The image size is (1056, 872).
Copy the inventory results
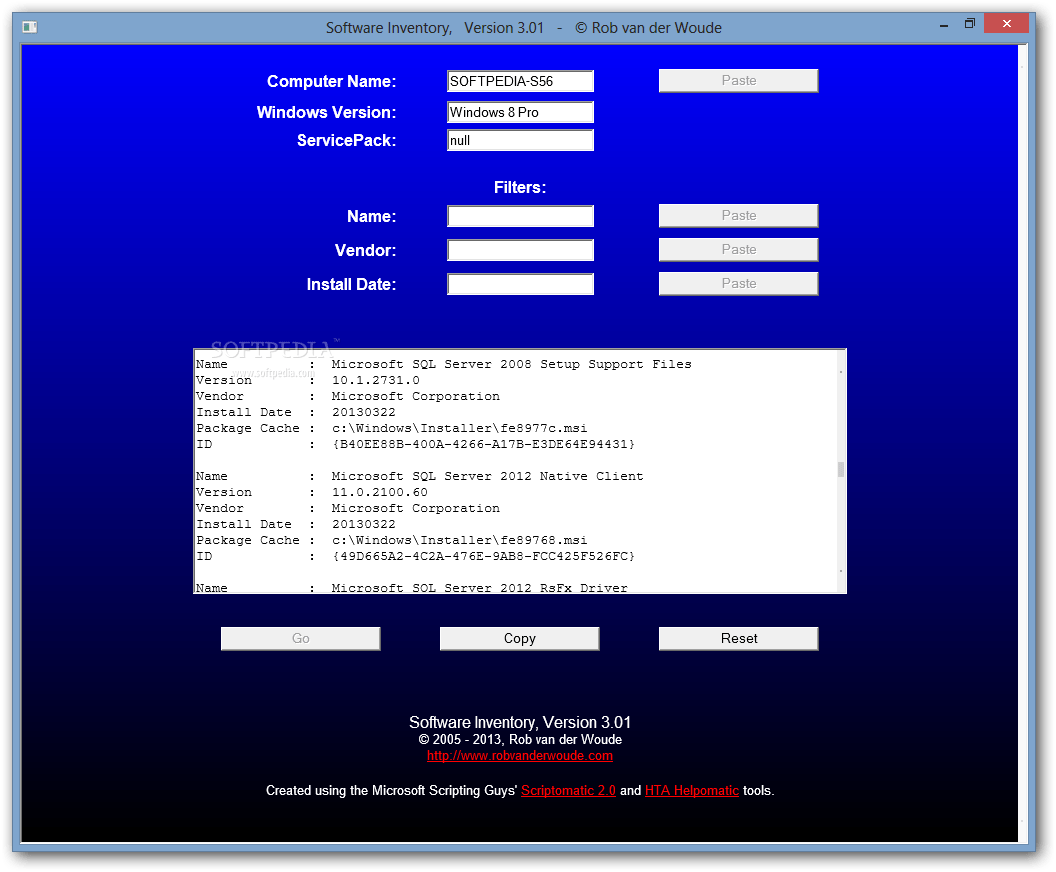[x=519, y=638]
